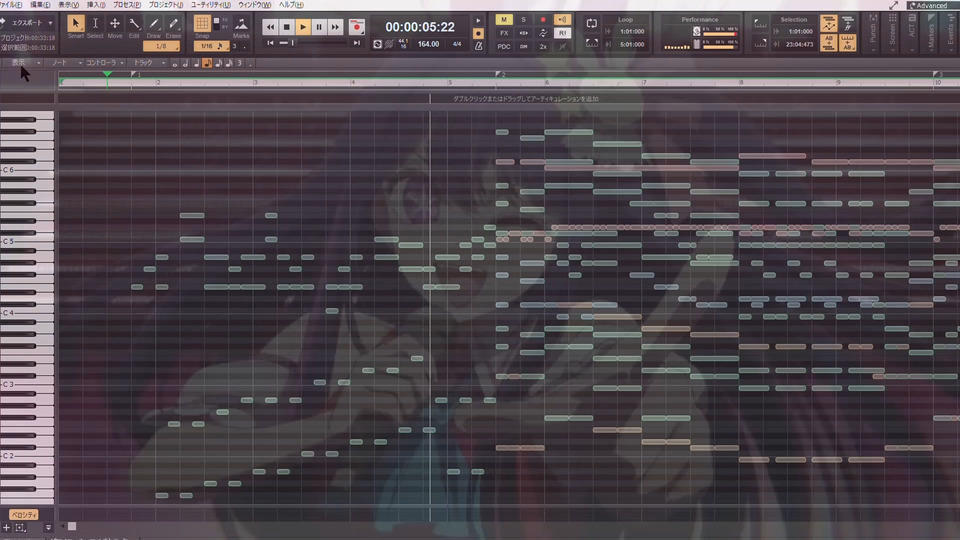Rewind the transport
The width and height of the screenshot is (960, 540).
point(270,27)
